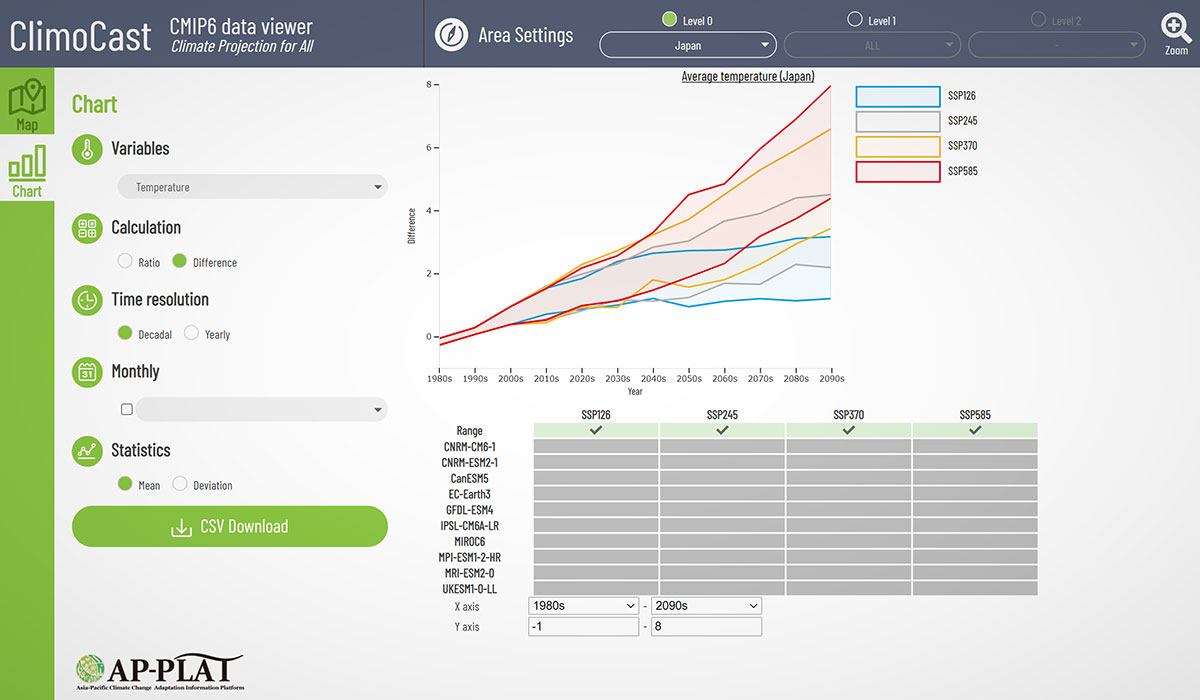Viewport: 1200px width, 700px height.
Task: Open the X axis 1980s dropdown
Action: coord(583,605)
